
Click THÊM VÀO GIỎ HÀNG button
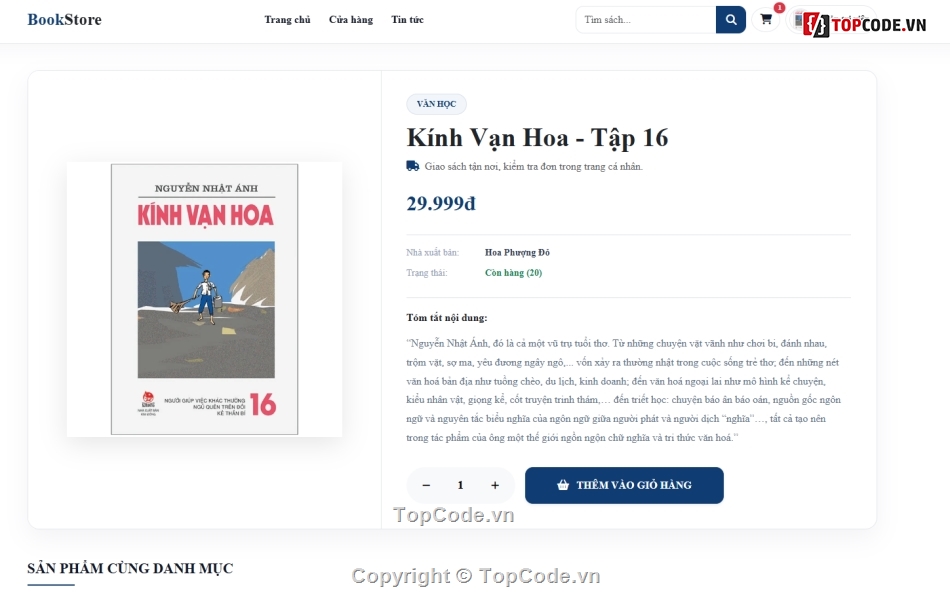(624, 485)
